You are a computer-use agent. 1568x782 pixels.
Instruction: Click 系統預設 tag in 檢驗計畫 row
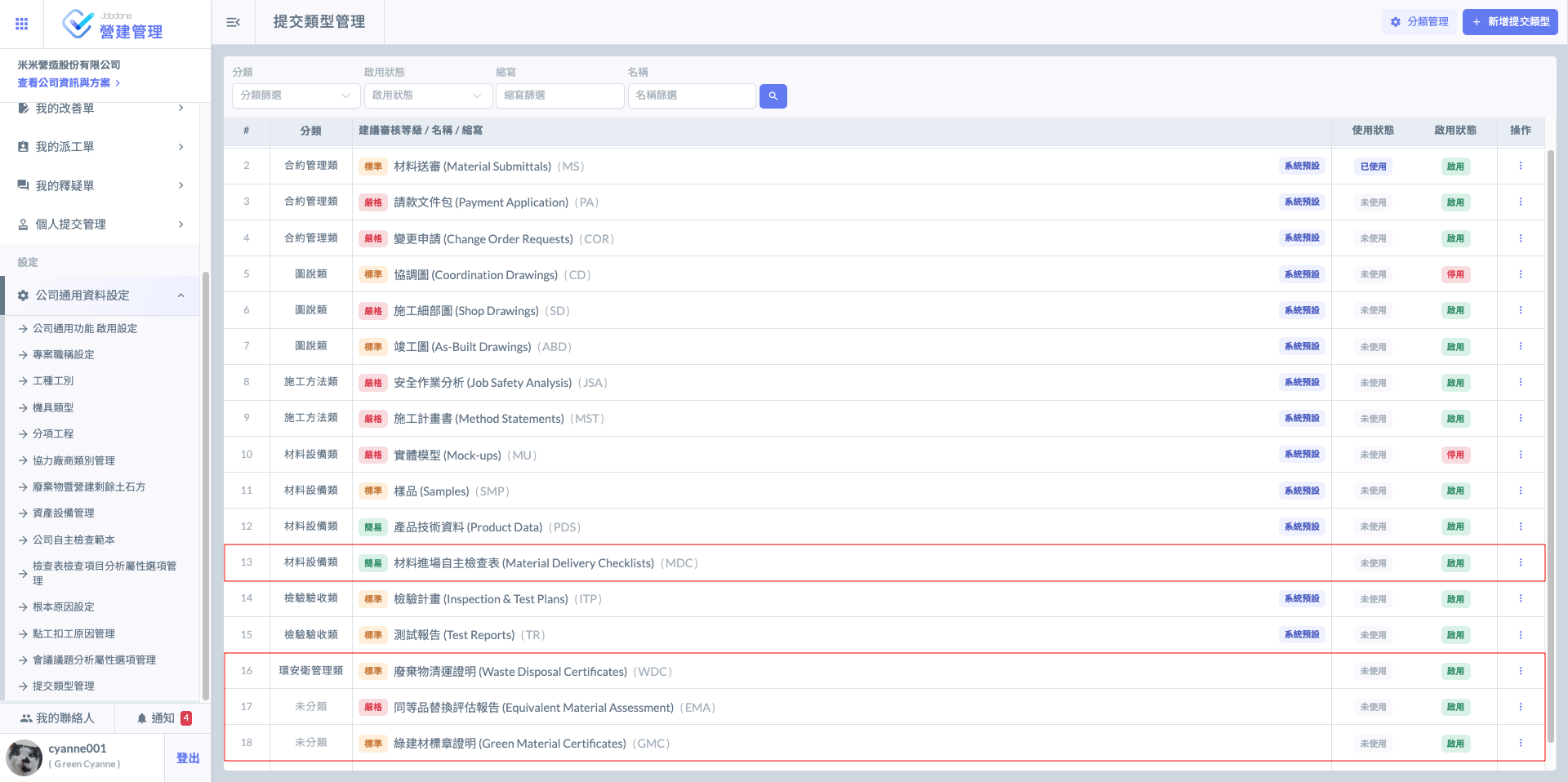click(1302, 598)
